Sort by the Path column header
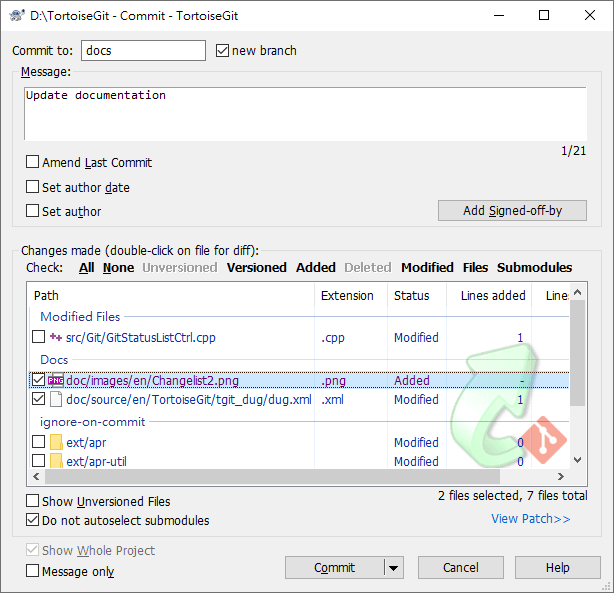 pos(172,295)
